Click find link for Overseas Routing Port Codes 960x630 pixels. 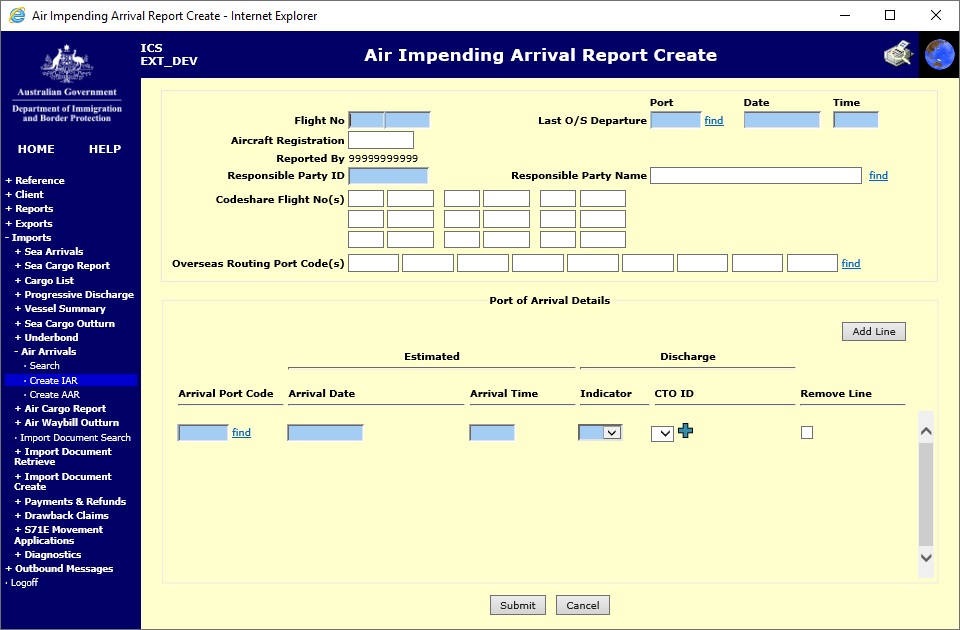[850, 264]
